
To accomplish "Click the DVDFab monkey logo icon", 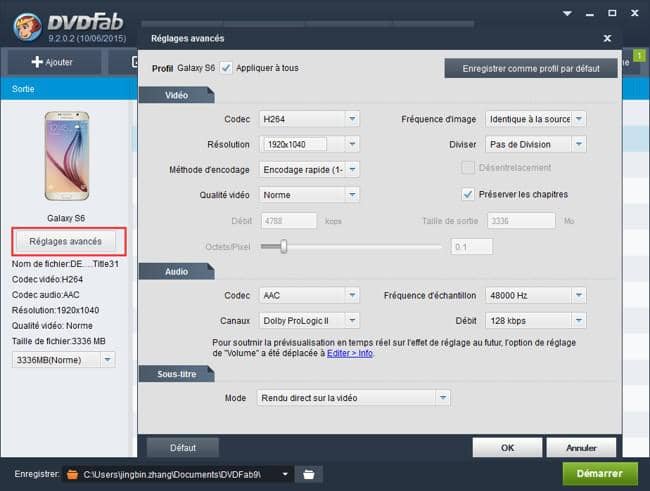I will 27,26.
